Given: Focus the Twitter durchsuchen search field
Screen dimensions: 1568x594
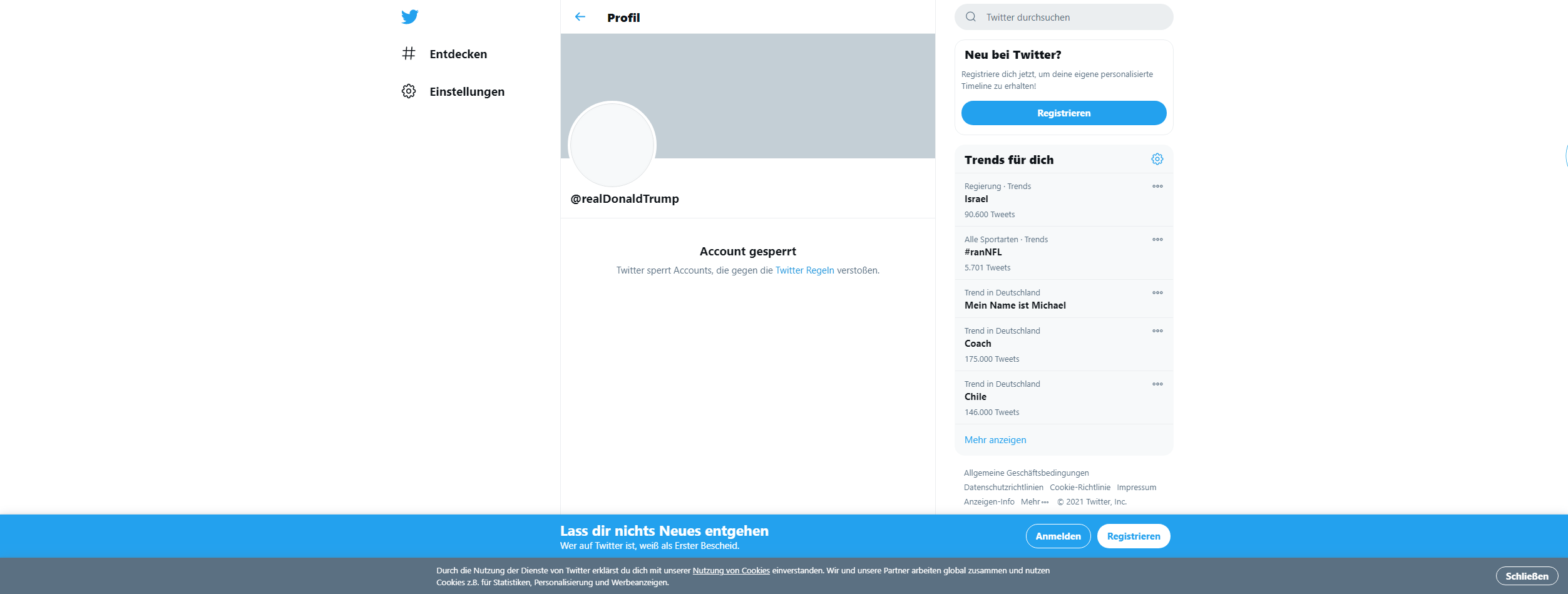Looking at the screenshot, I should point(1063,17).
